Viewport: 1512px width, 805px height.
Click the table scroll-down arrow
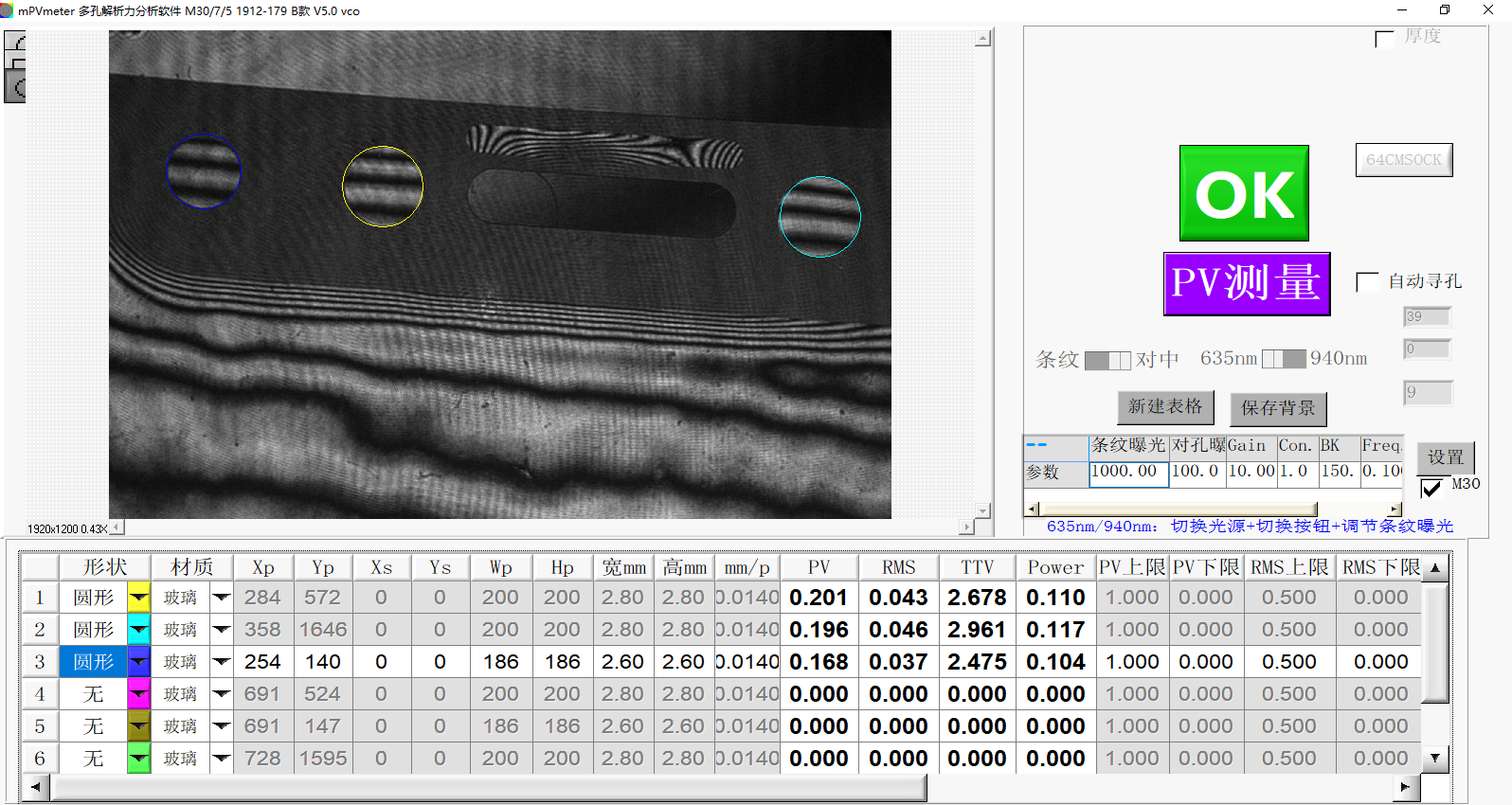click(1435, 758)
